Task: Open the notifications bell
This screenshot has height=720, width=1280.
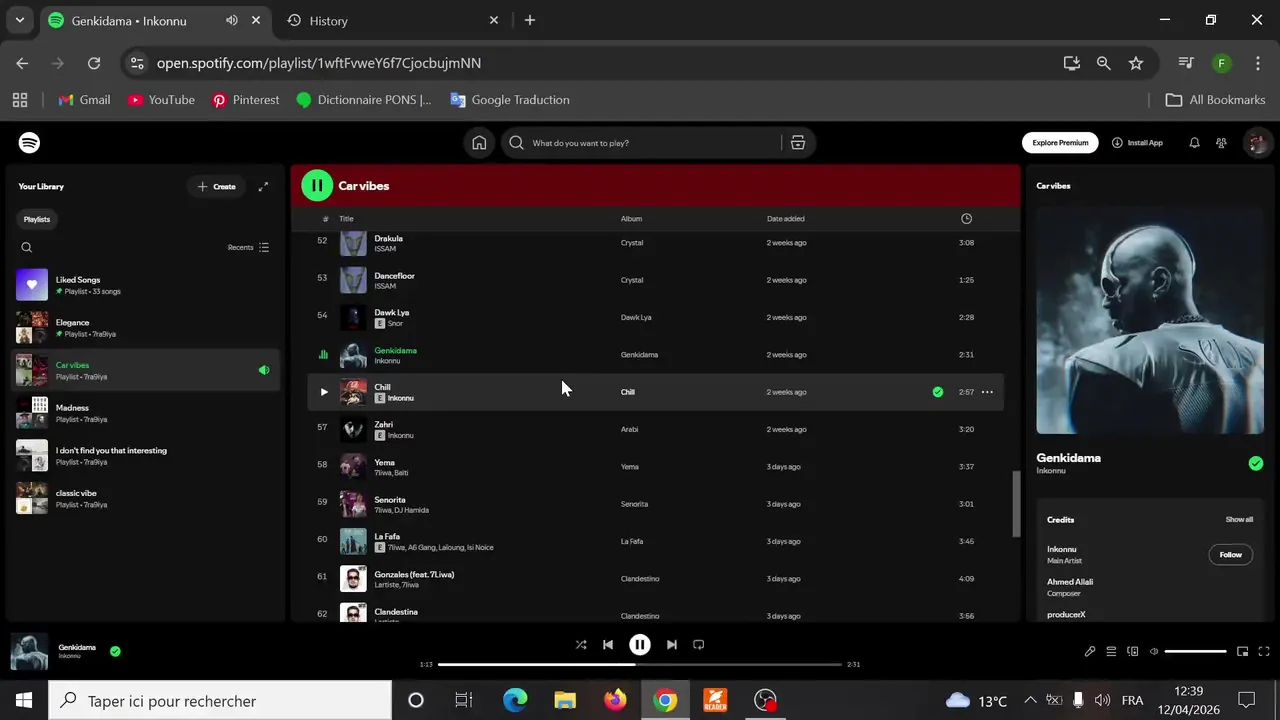Action: tap(1194, 143)
